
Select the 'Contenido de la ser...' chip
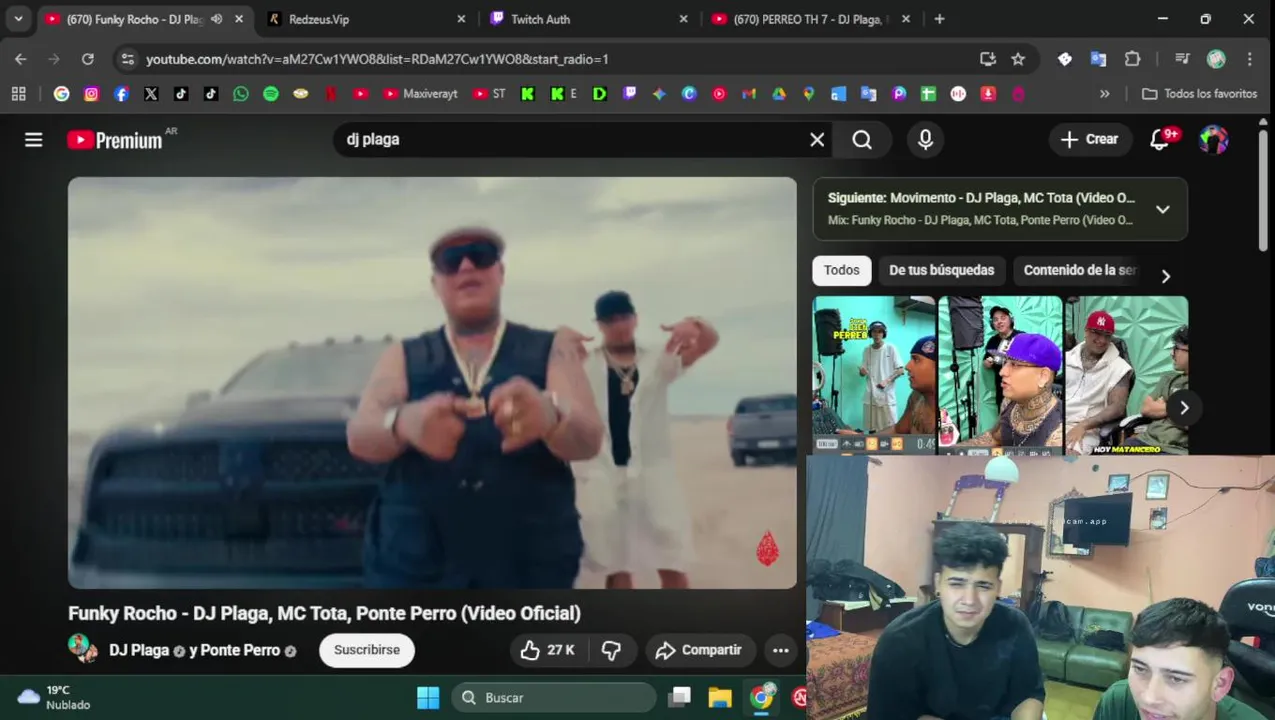pyautogui.click(x=1080, y=270)
